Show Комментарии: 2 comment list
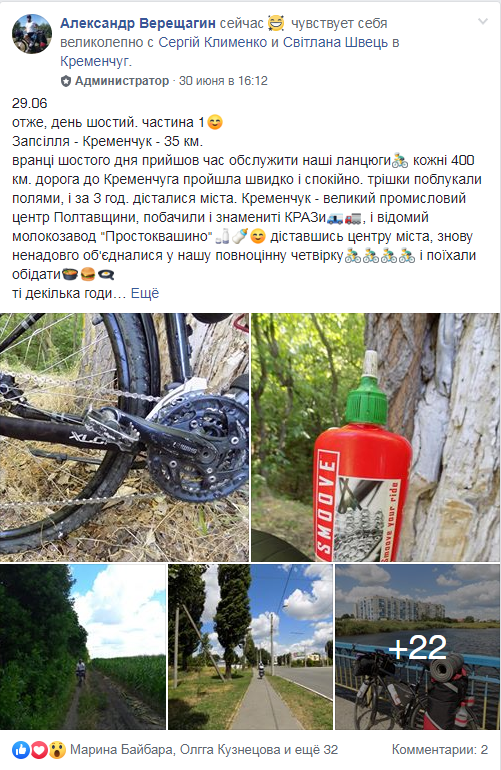Screen dimensions: 501x770 (x=440, y=749)
